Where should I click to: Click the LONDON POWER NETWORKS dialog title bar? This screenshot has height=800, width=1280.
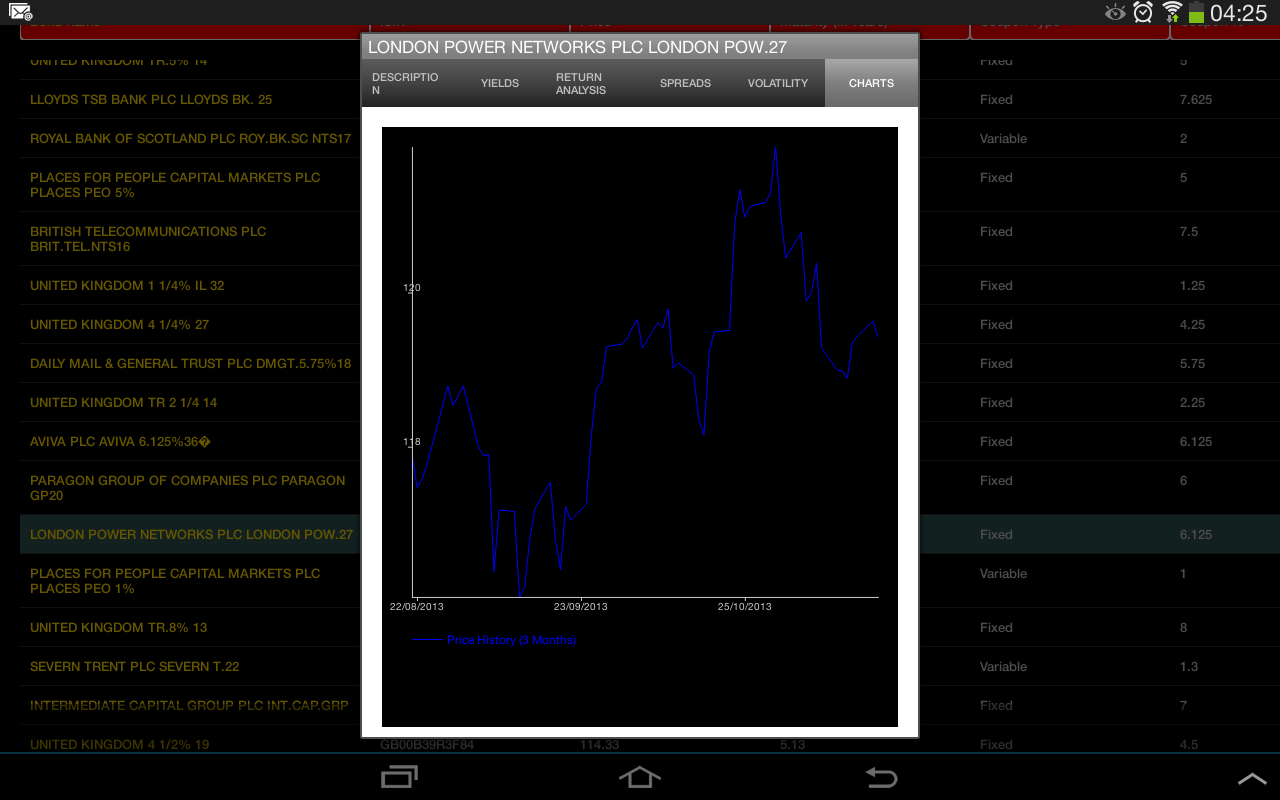[x=640, y=46]
